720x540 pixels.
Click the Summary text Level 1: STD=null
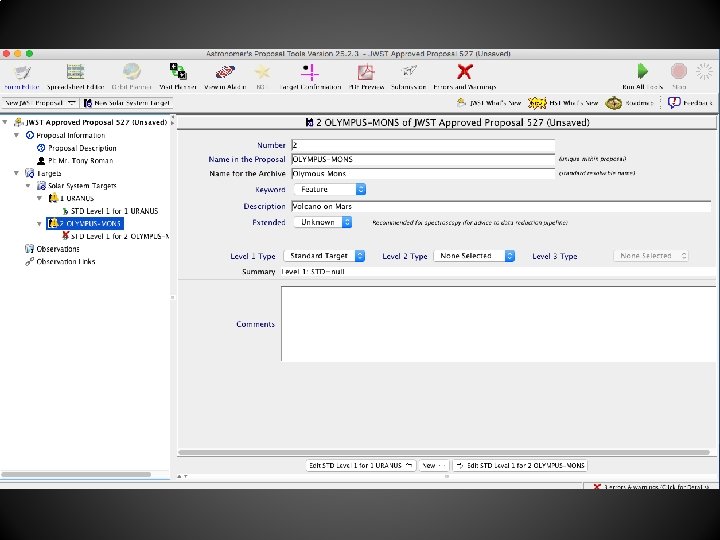(313, 271)
